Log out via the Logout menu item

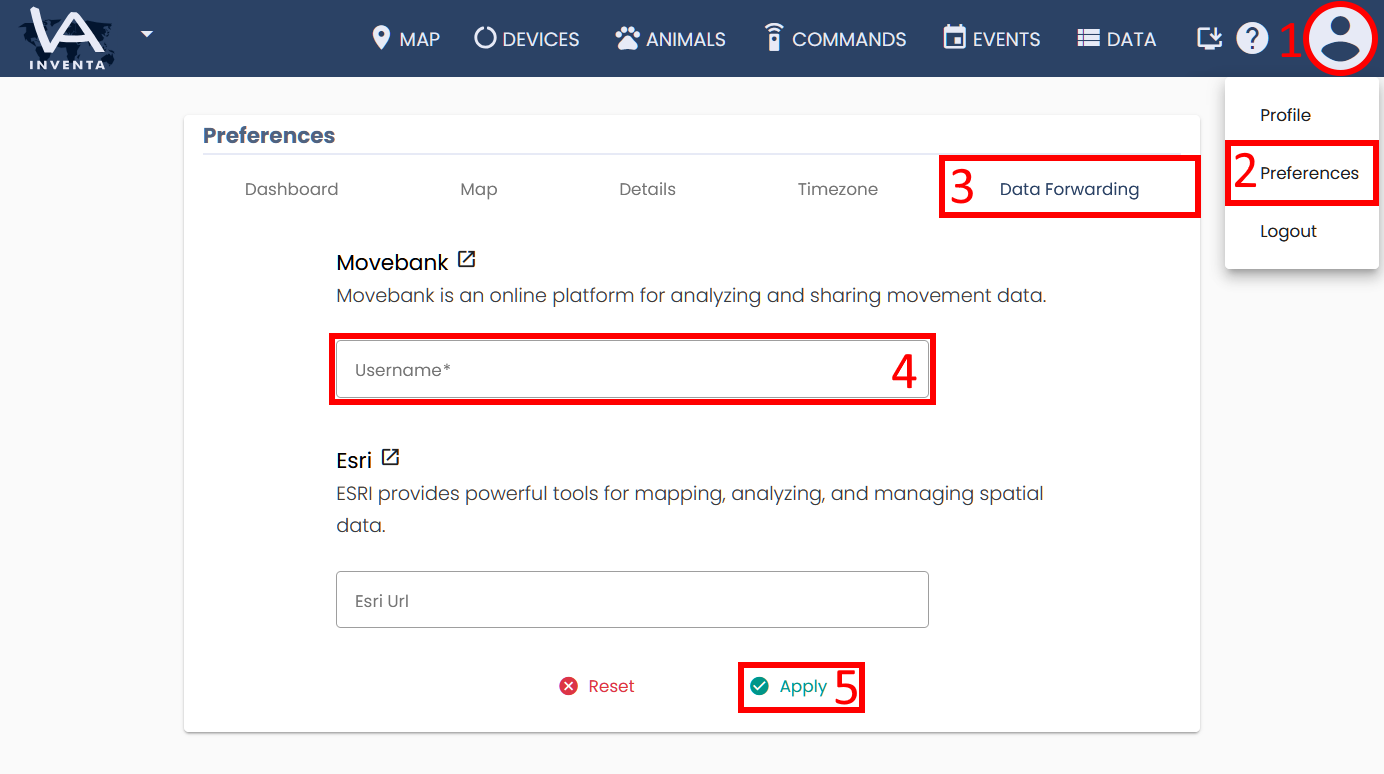[x=1288, y=231]
